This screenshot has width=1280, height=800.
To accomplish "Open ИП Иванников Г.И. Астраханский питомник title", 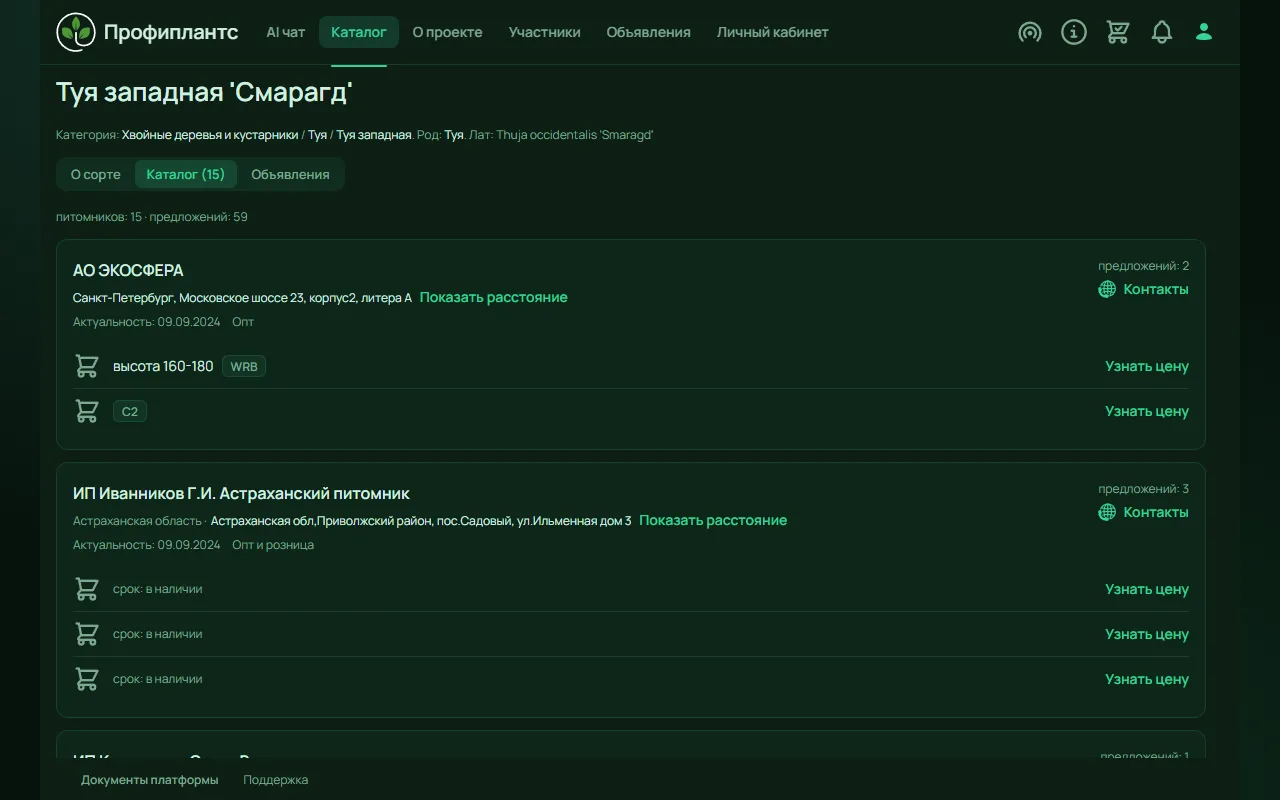I will [x=241, y=493].
